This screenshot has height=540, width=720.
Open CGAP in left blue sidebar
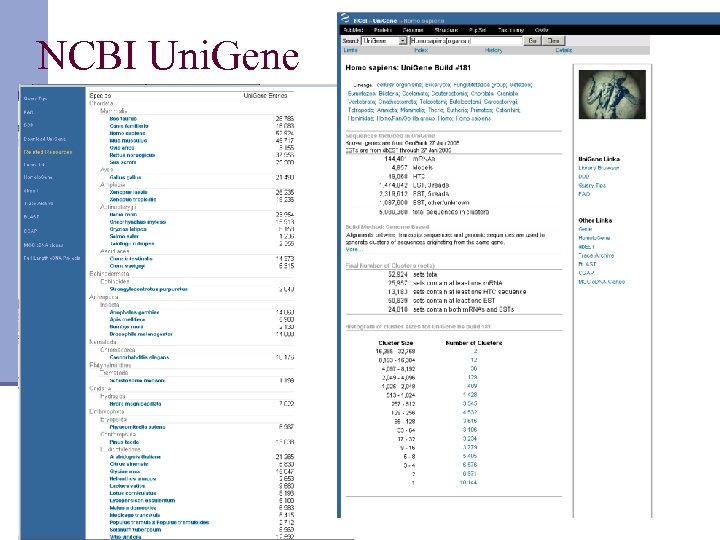[30, 231]
